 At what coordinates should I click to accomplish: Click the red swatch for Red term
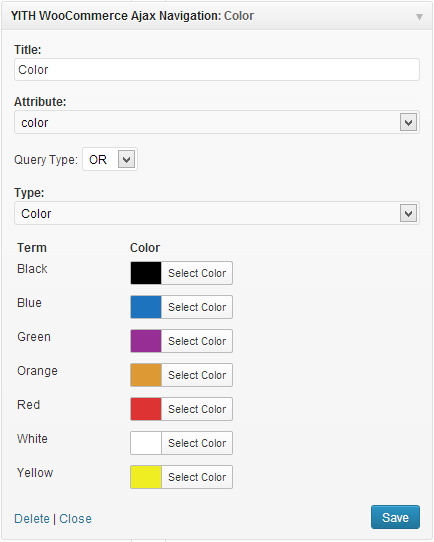(x=146, y=409)
